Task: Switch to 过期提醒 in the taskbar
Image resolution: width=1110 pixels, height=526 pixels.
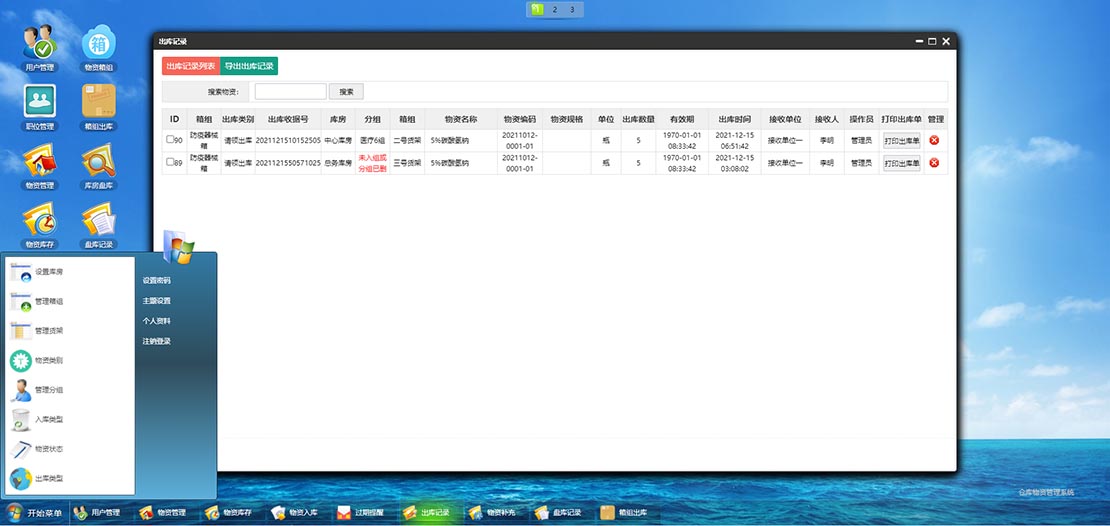Action: point(362,513)
